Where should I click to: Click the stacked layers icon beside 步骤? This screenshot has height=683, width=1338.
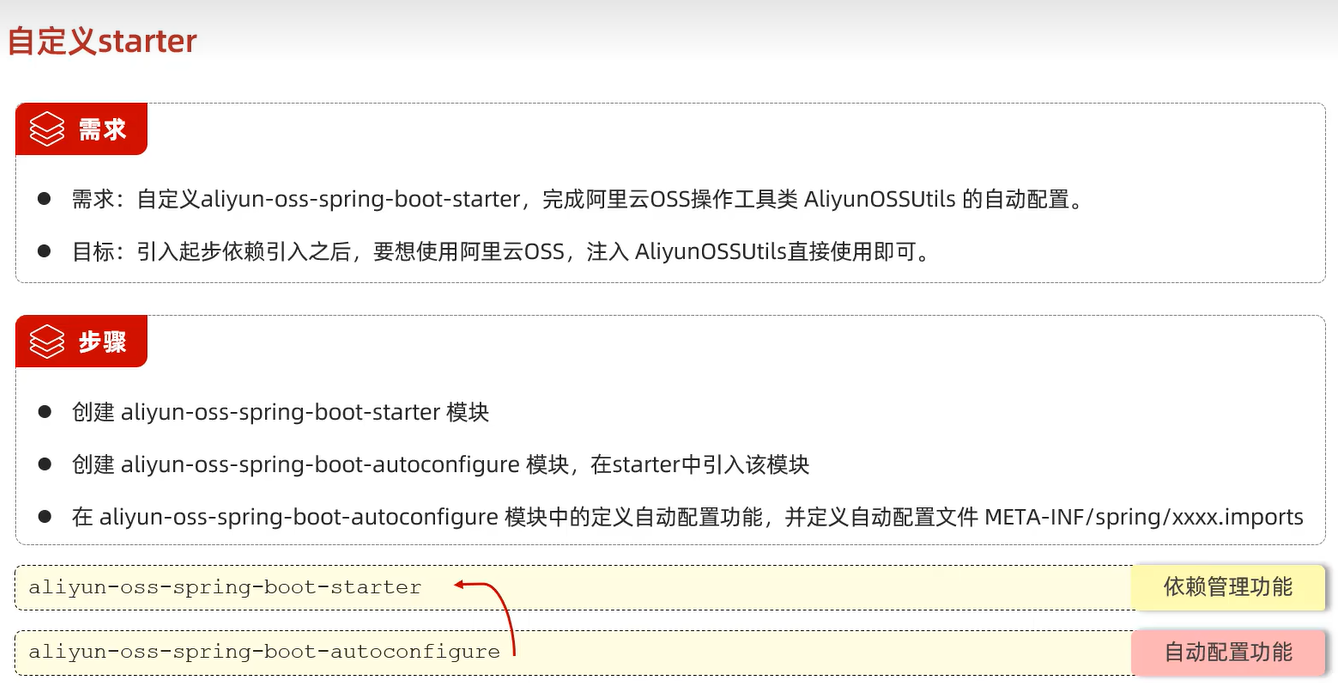(x=46, y=341)
